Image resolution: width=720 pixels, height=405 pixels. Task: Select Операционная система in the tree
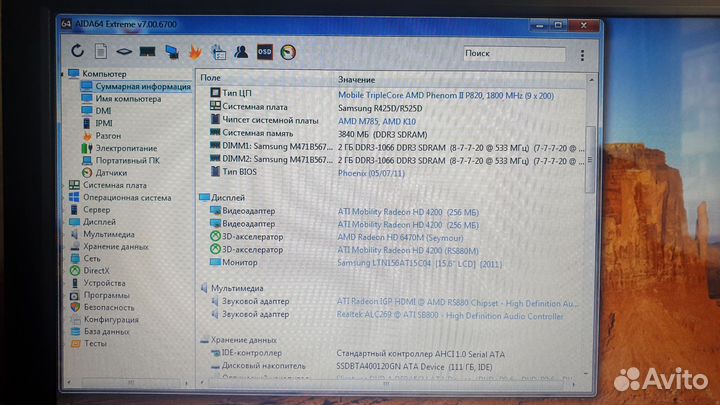point(127,197)
